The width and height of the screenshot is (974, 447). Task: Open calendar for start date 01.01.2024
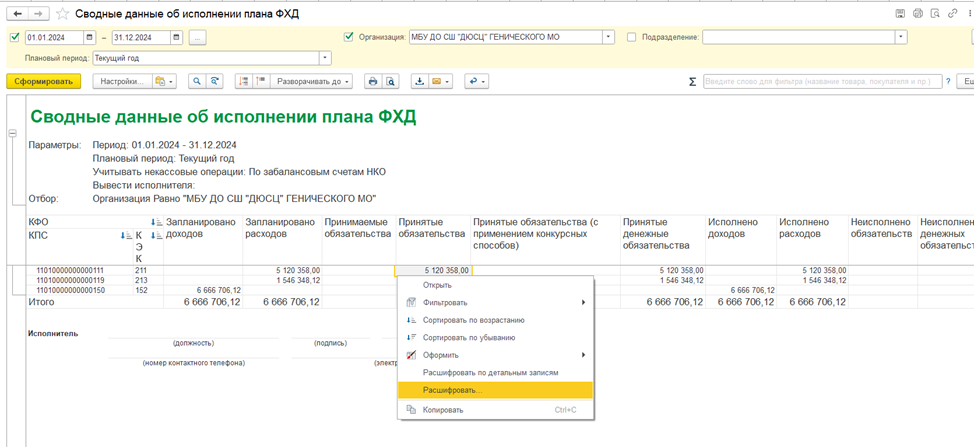[90, 37]
